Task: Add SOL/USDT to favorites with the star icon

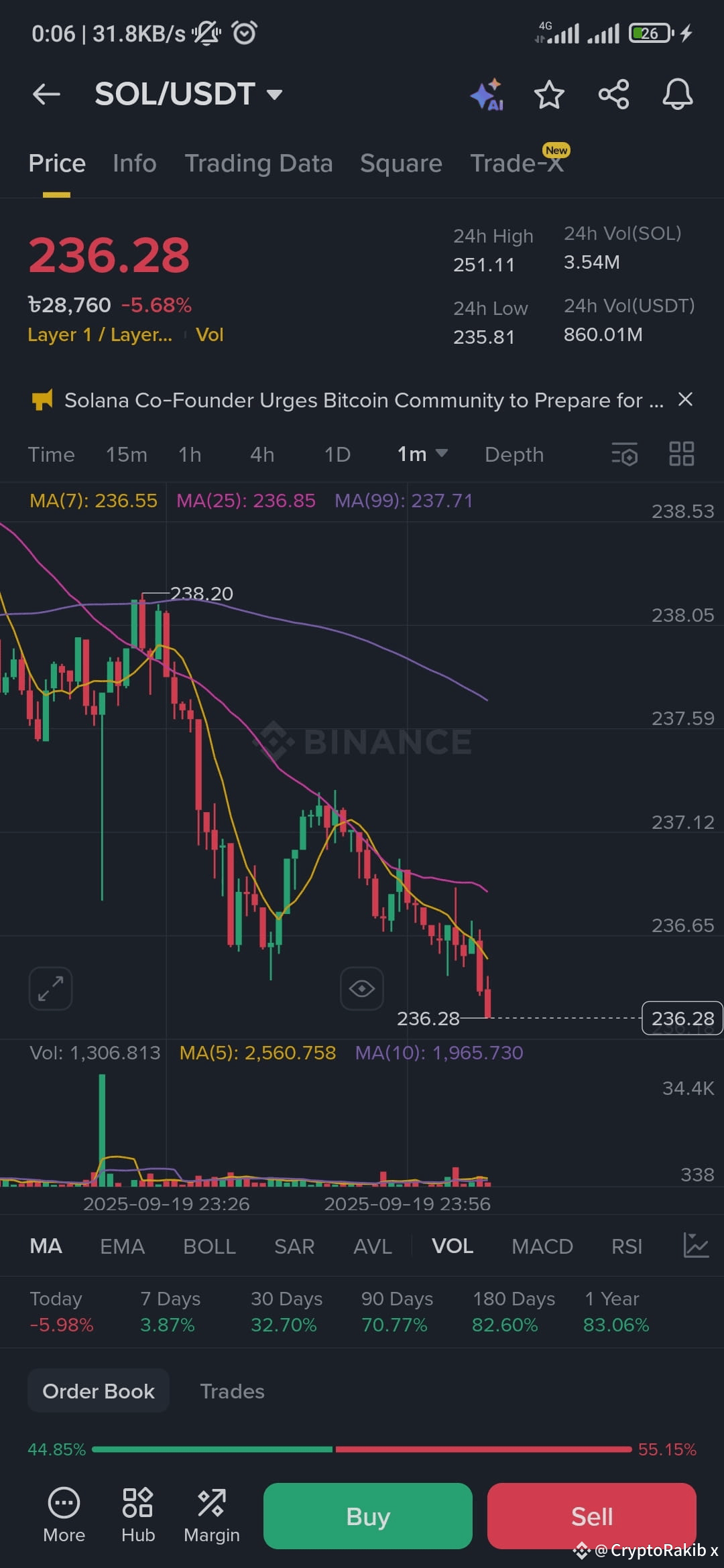Action: (x=549, y=94)
